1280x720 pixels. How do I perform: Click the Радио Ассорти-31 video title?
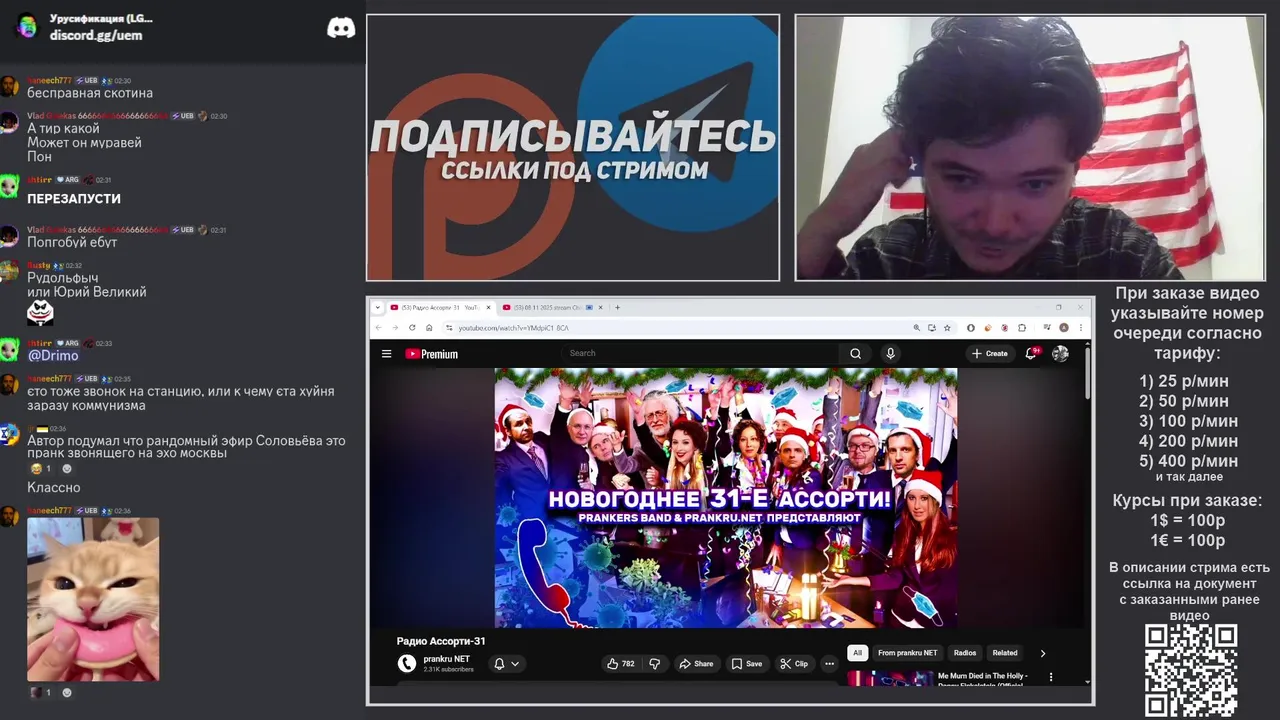[441, 641]
